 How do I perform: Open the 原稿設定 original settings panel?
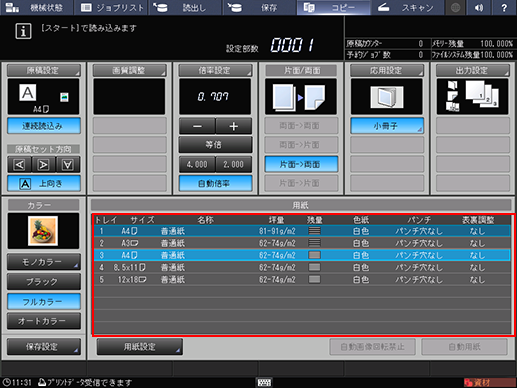click(x=44, y=70)
